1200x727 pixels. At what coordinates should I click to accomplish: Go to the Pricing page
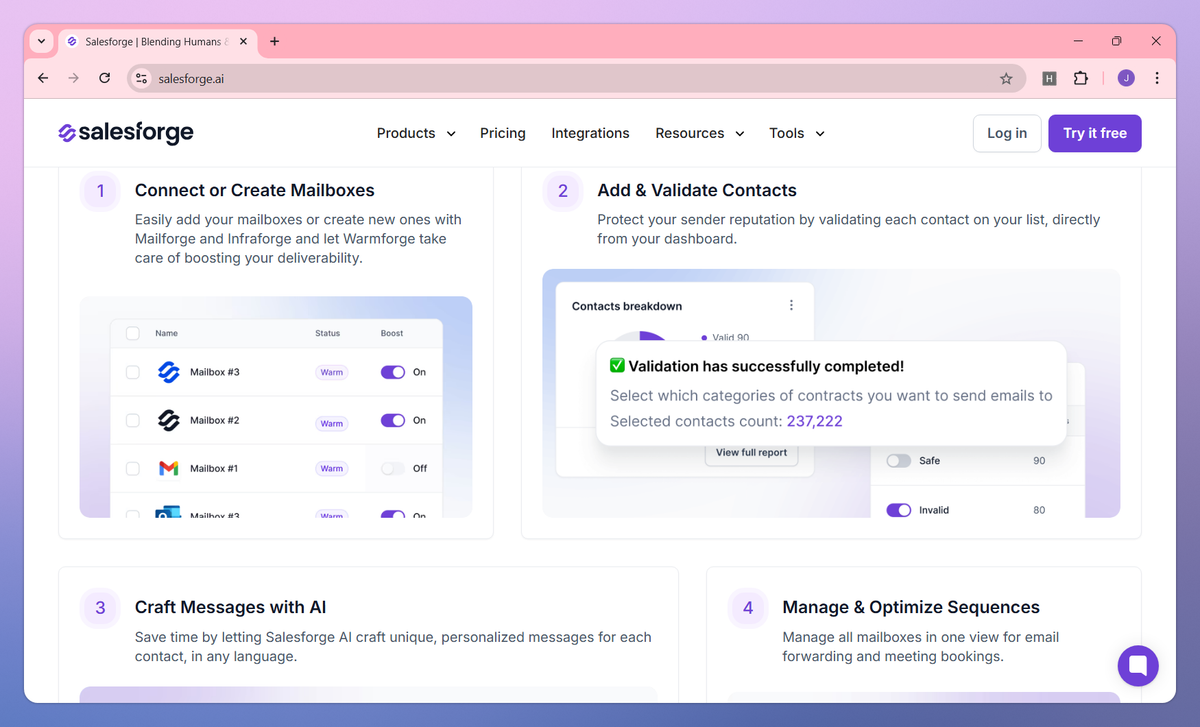[x=502, y=133]
